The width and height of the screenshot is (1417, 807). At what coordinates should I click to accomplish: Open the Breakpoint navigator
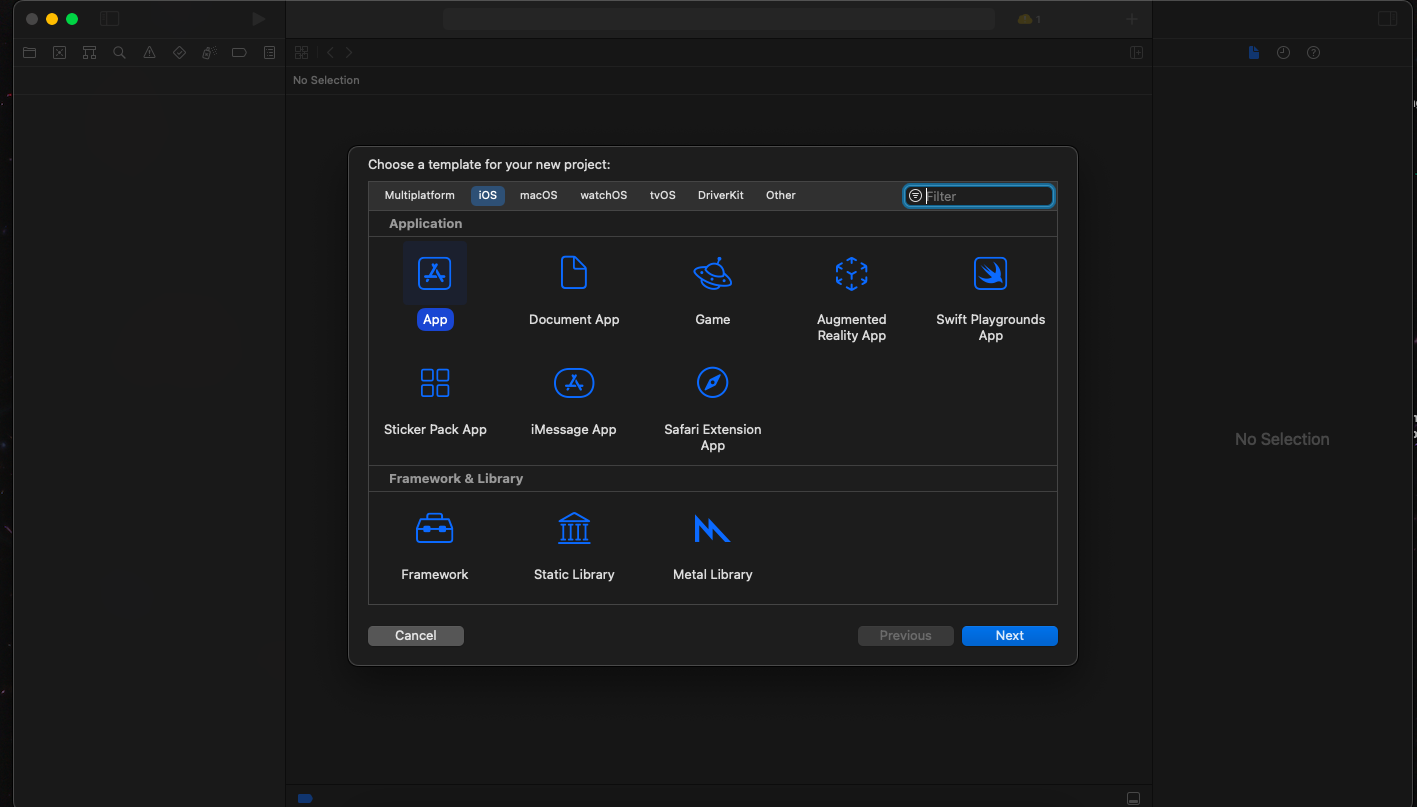(x=239, y=52)
